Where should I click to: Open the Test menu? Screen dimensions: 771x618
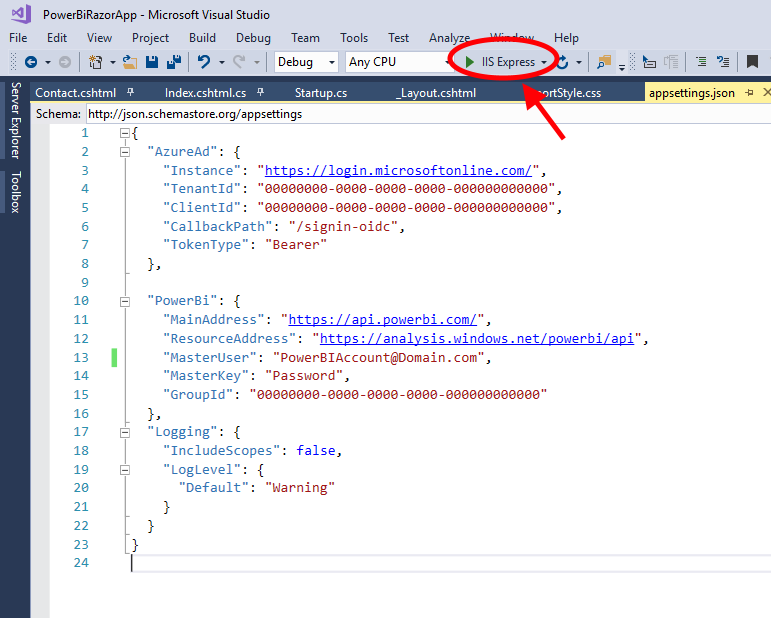[398, 38]
